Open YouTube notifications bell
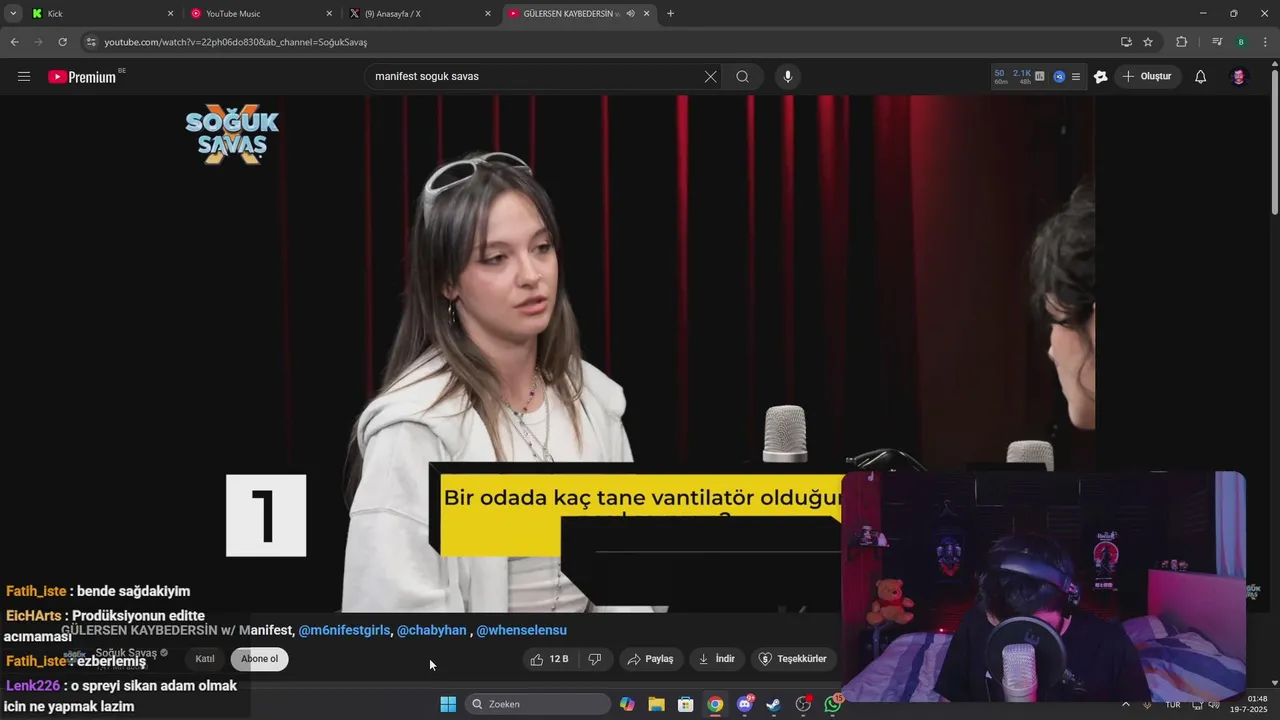The height and width of the screenshot is (720, 1280). point(1200,77)
